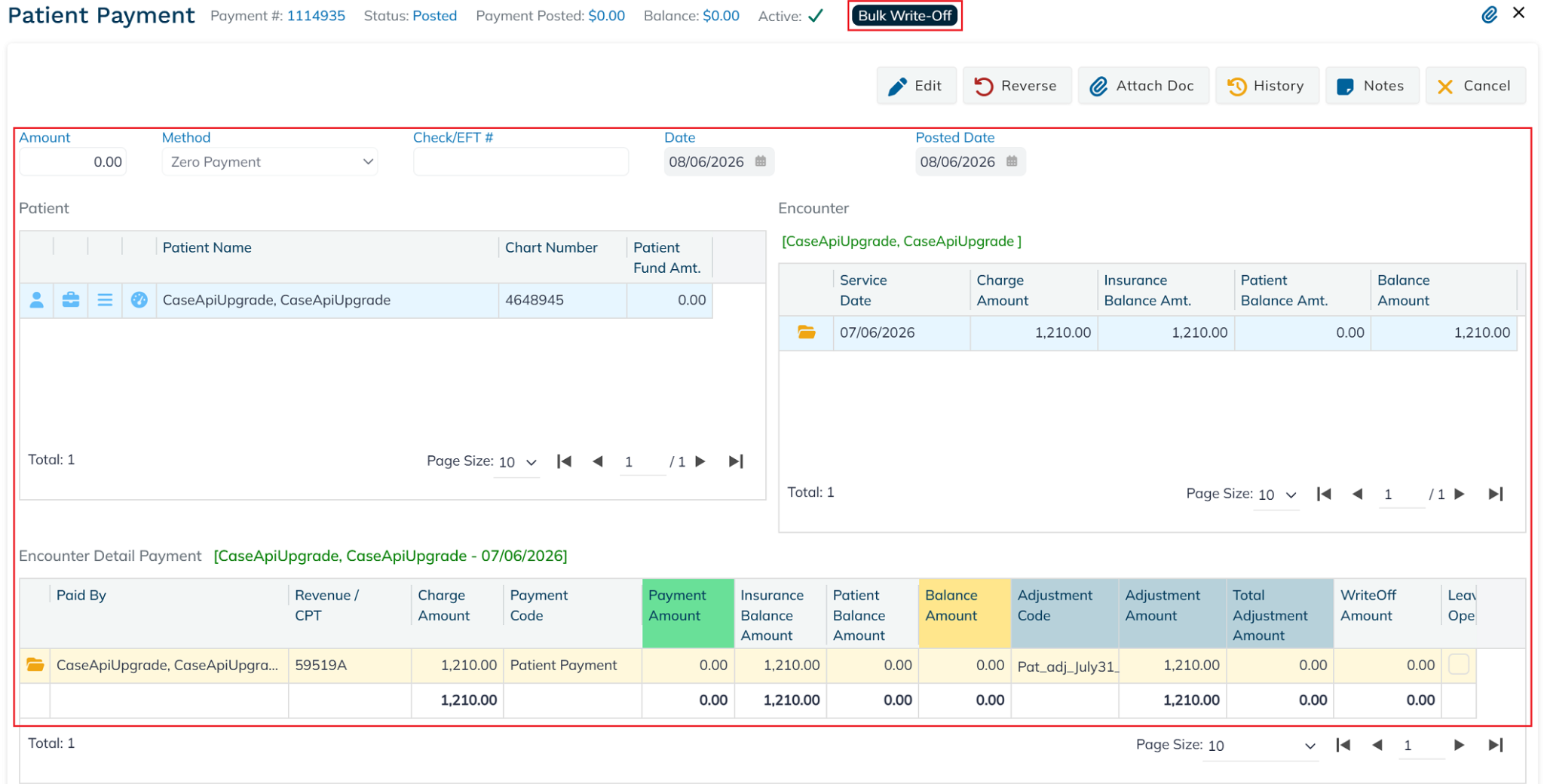Open the folder icon in Encounter row 07/06/2026
The width and height of the screenshot is (1544, 784).
[806, 332]
